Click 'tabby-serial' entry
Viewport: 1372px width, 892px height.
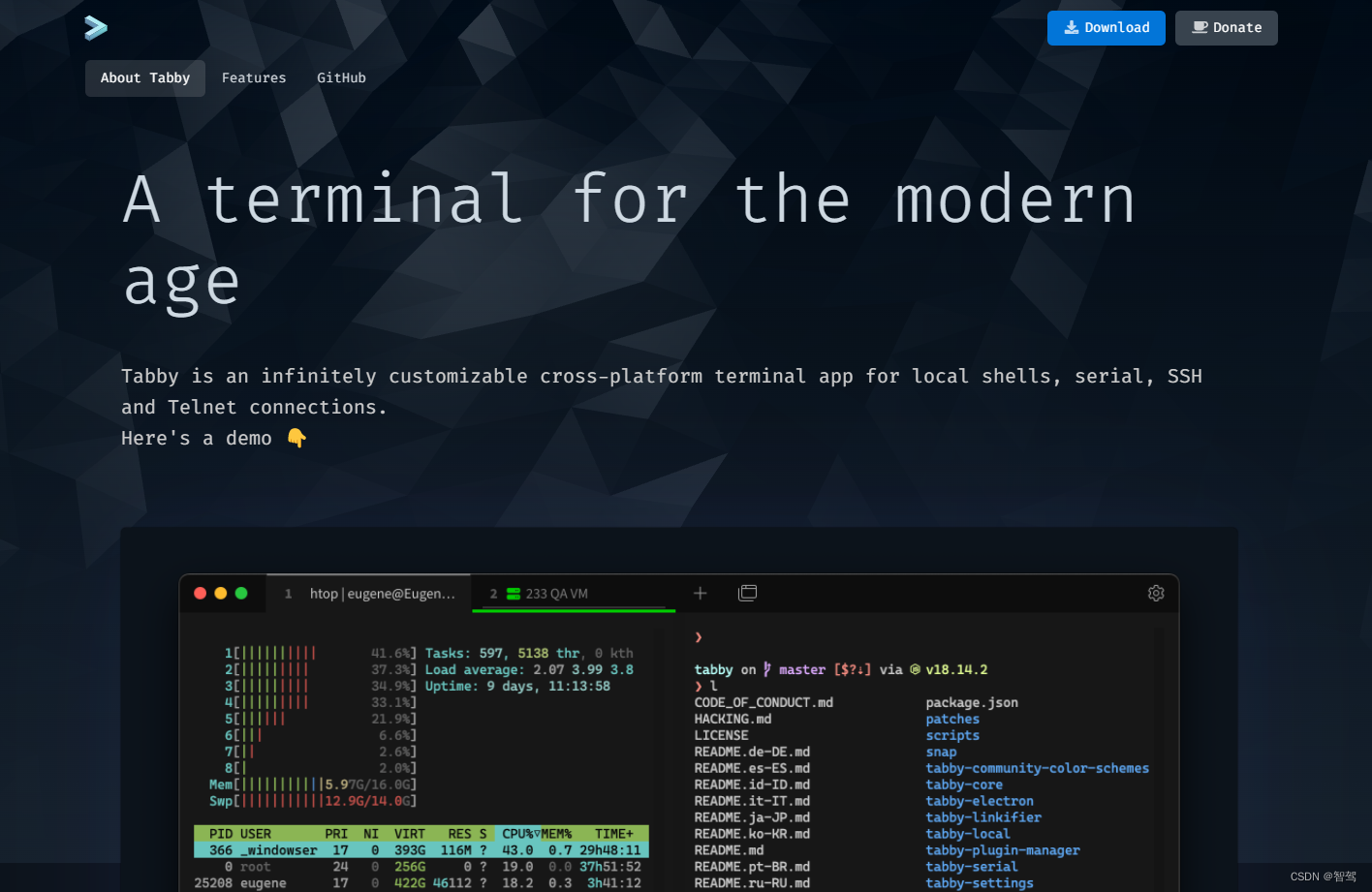pos(972,867)
